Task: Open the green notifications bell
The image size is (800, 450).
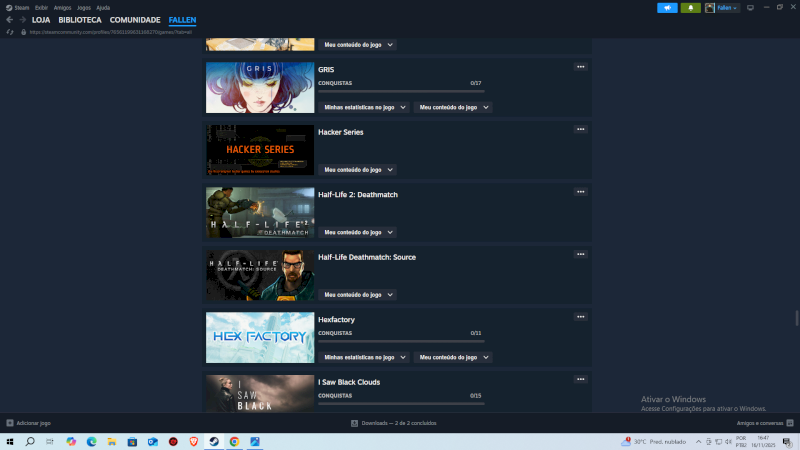Action: click(690, 8)
